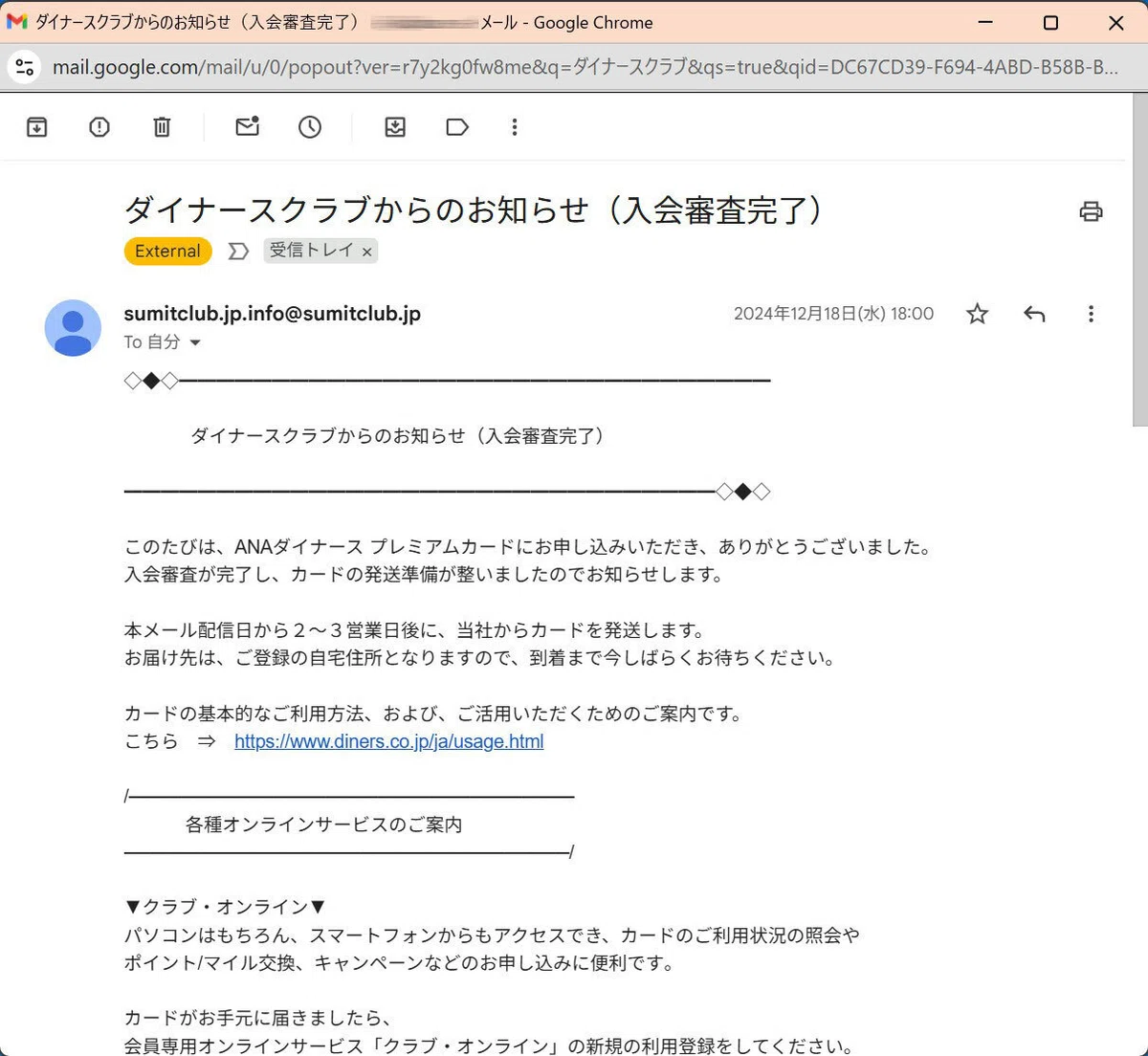The height and width of the screenshot is (1056, 1148).
Task: Close the Chrome popout window
Action: coord(1115,22)
